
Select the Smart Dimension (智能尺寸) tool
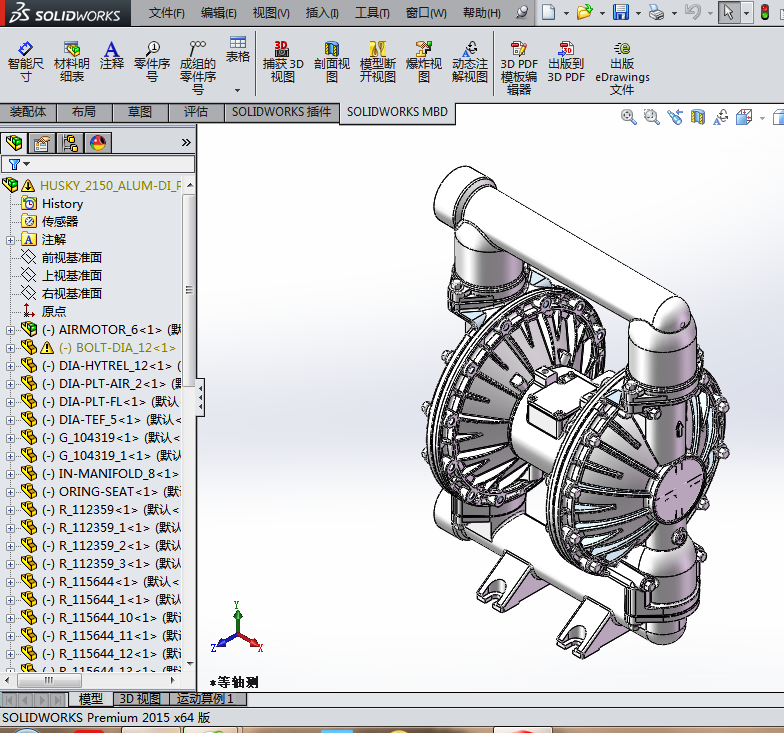(x=26, y=62)
